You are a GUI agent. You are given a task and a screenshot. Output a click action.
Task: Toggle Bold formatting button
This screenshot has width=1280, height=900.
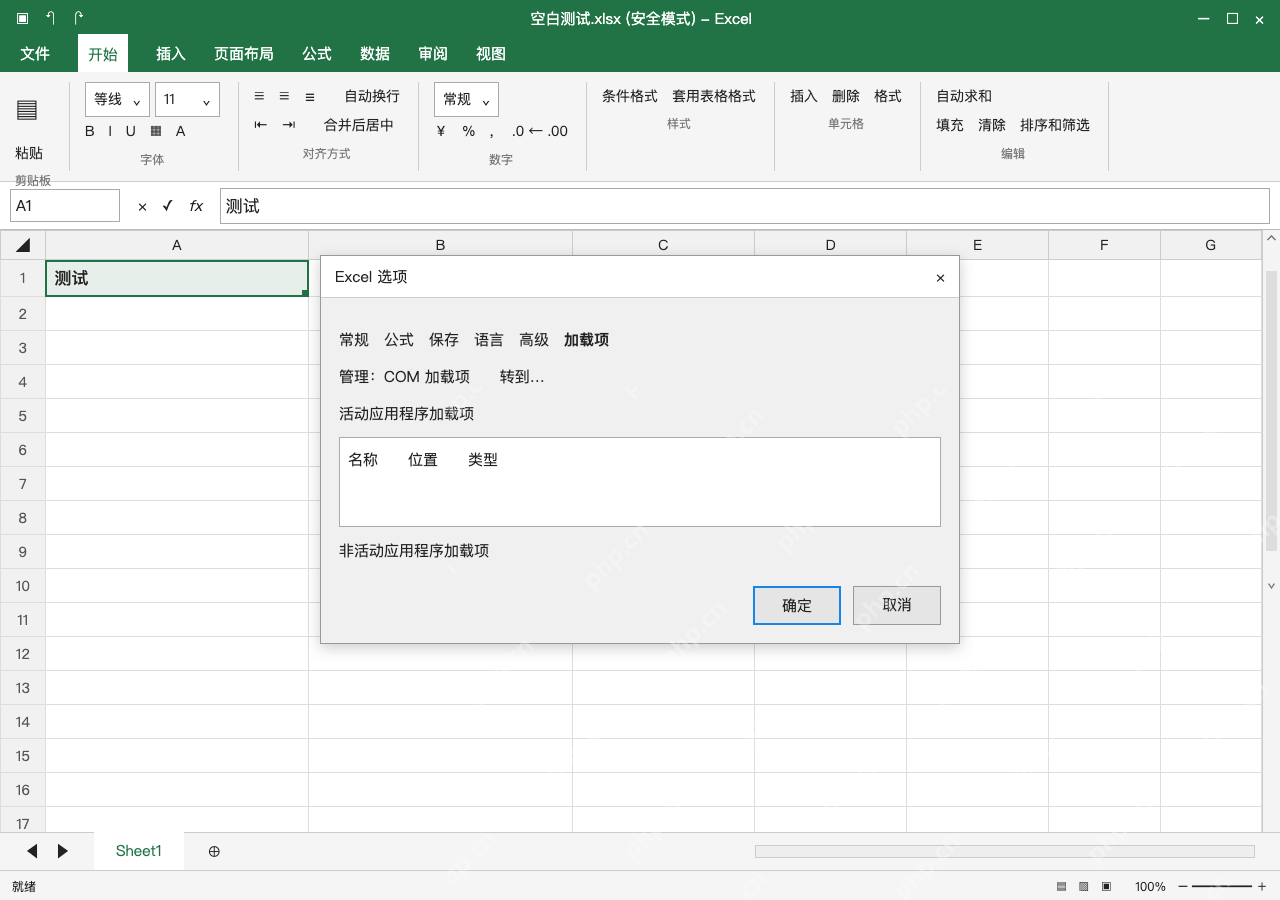tap(90, 131)
